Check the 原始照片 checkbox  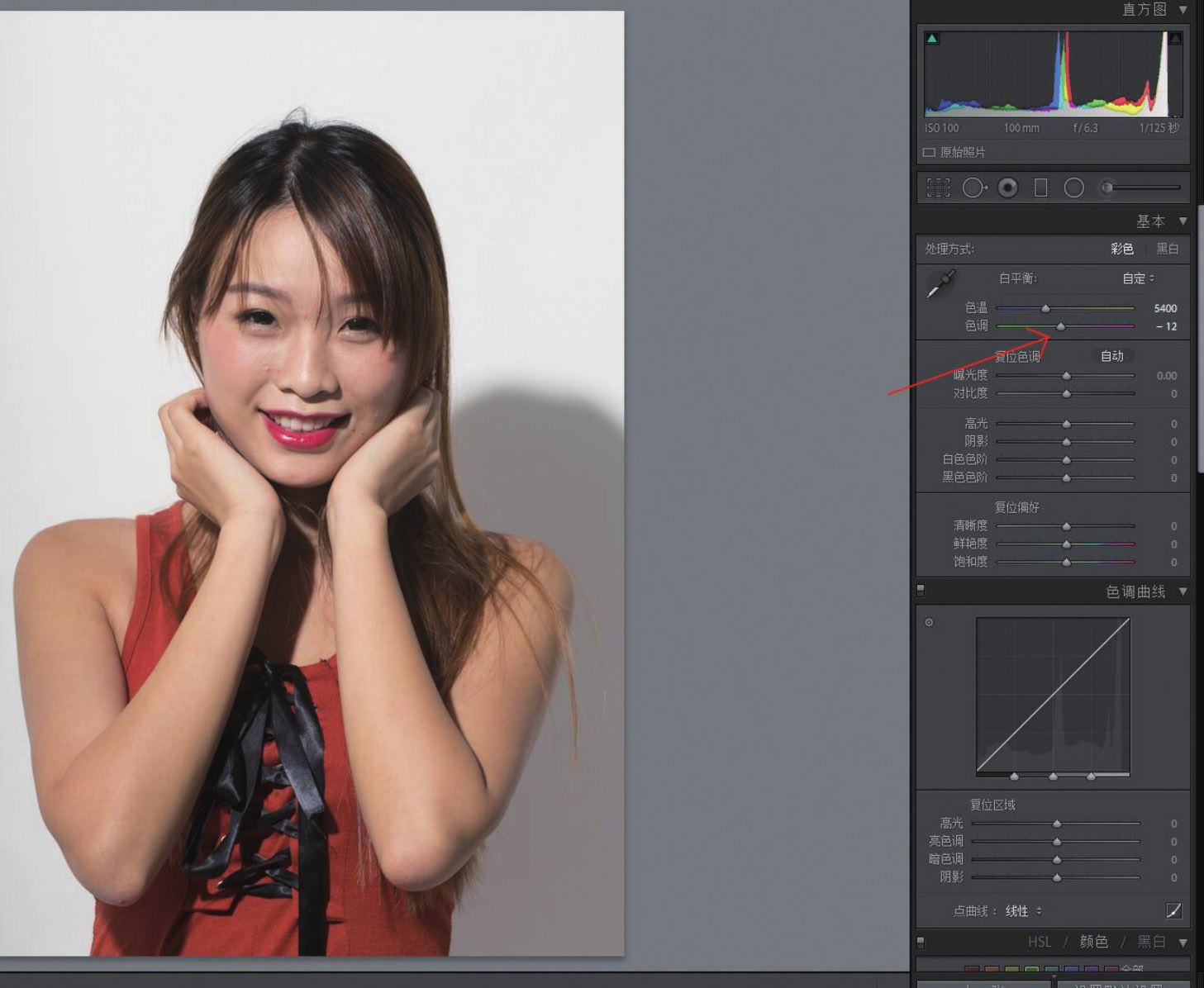(x=929, y=153)
